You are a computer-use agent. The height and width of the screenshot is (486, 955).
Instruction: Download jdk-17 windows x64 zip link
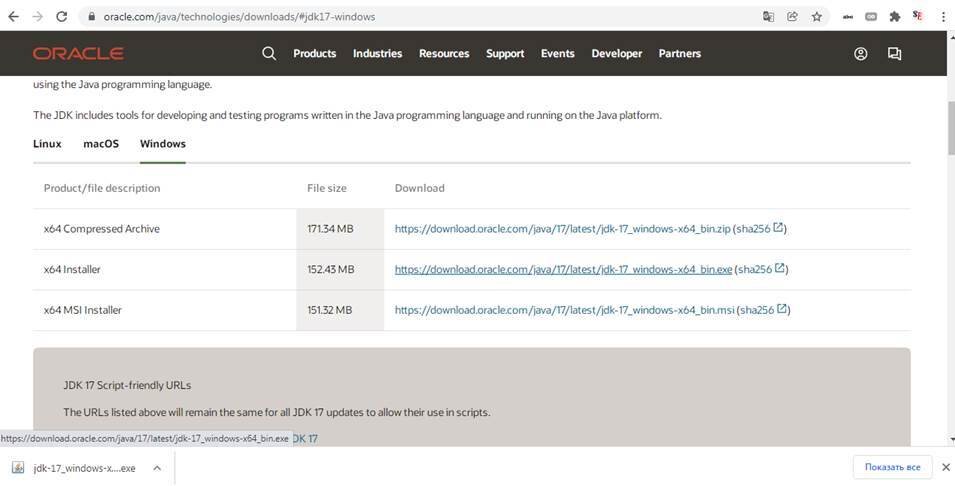[563, 229]
